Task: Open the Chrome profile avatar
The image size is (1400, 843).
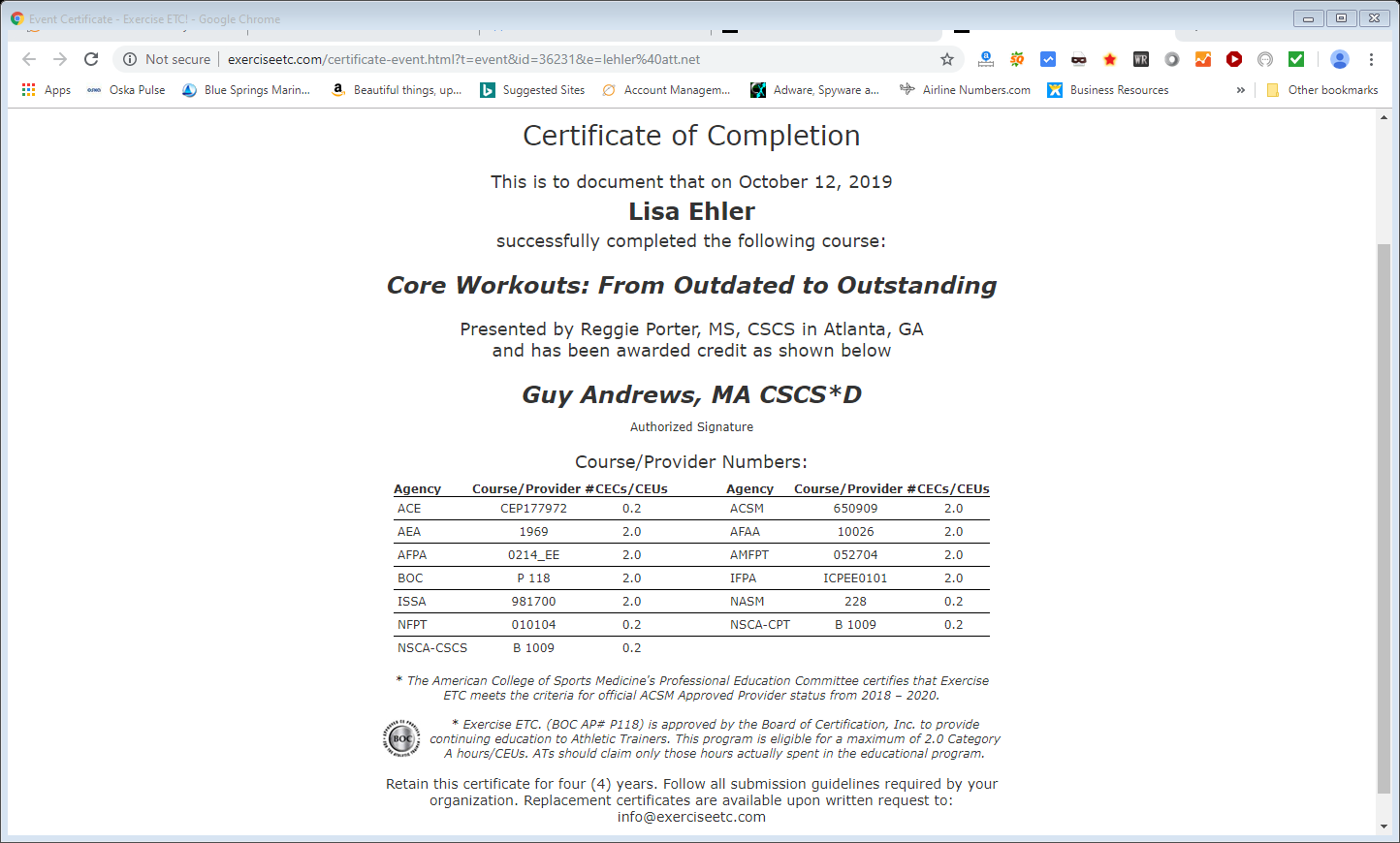Action: [x=1340, y=59]
